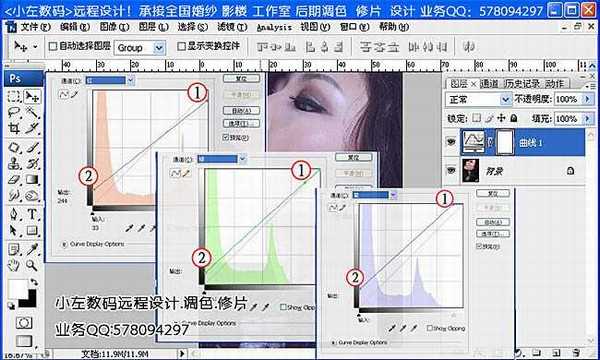
Task: Select the Slice tool
Action: tap(32, 128)
